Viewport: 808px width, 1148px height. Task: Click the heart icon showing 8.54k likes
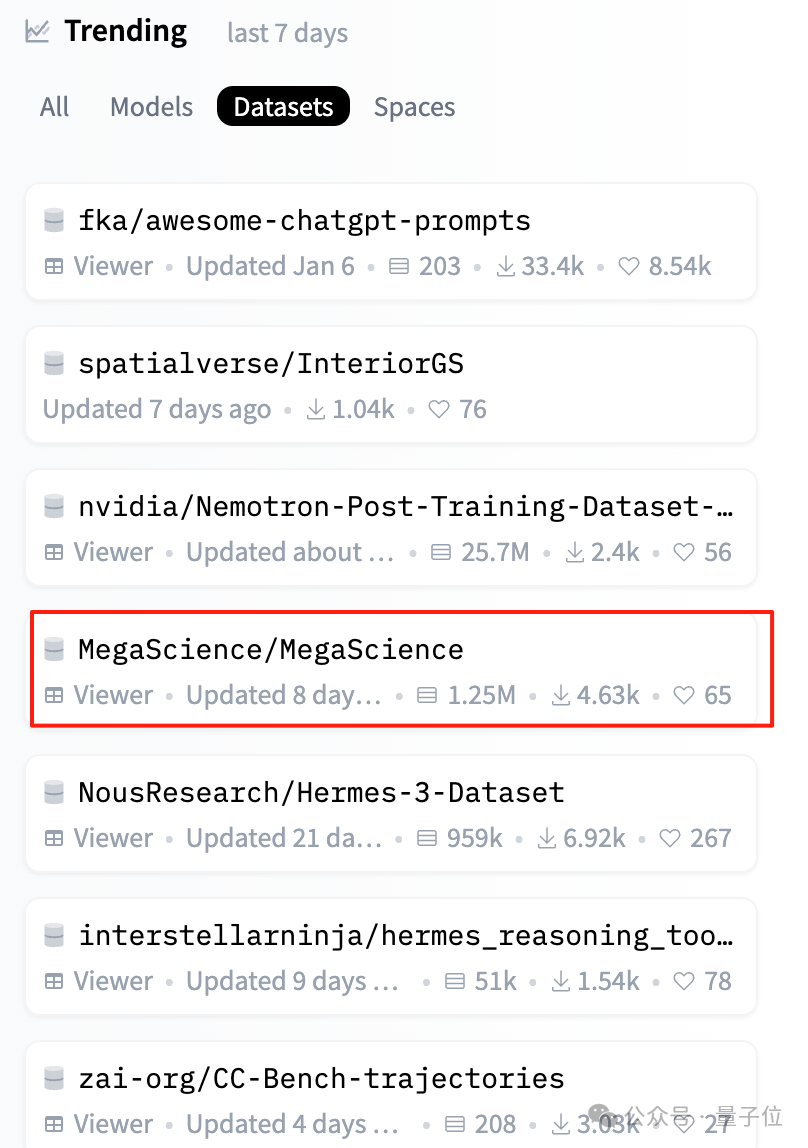[x=629, y=266]
